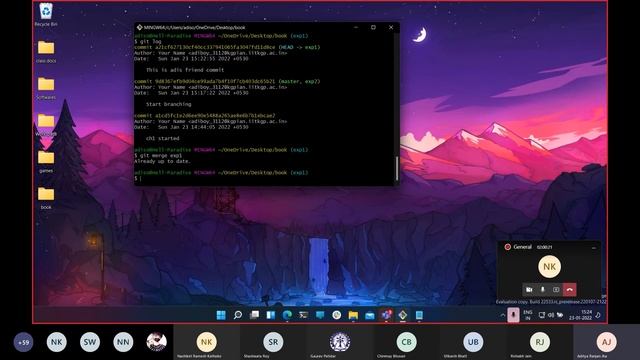This screenshot has width=640, height=360.
Task: Click the 'Already up to date.' output
Action: (x=162, y=161)
